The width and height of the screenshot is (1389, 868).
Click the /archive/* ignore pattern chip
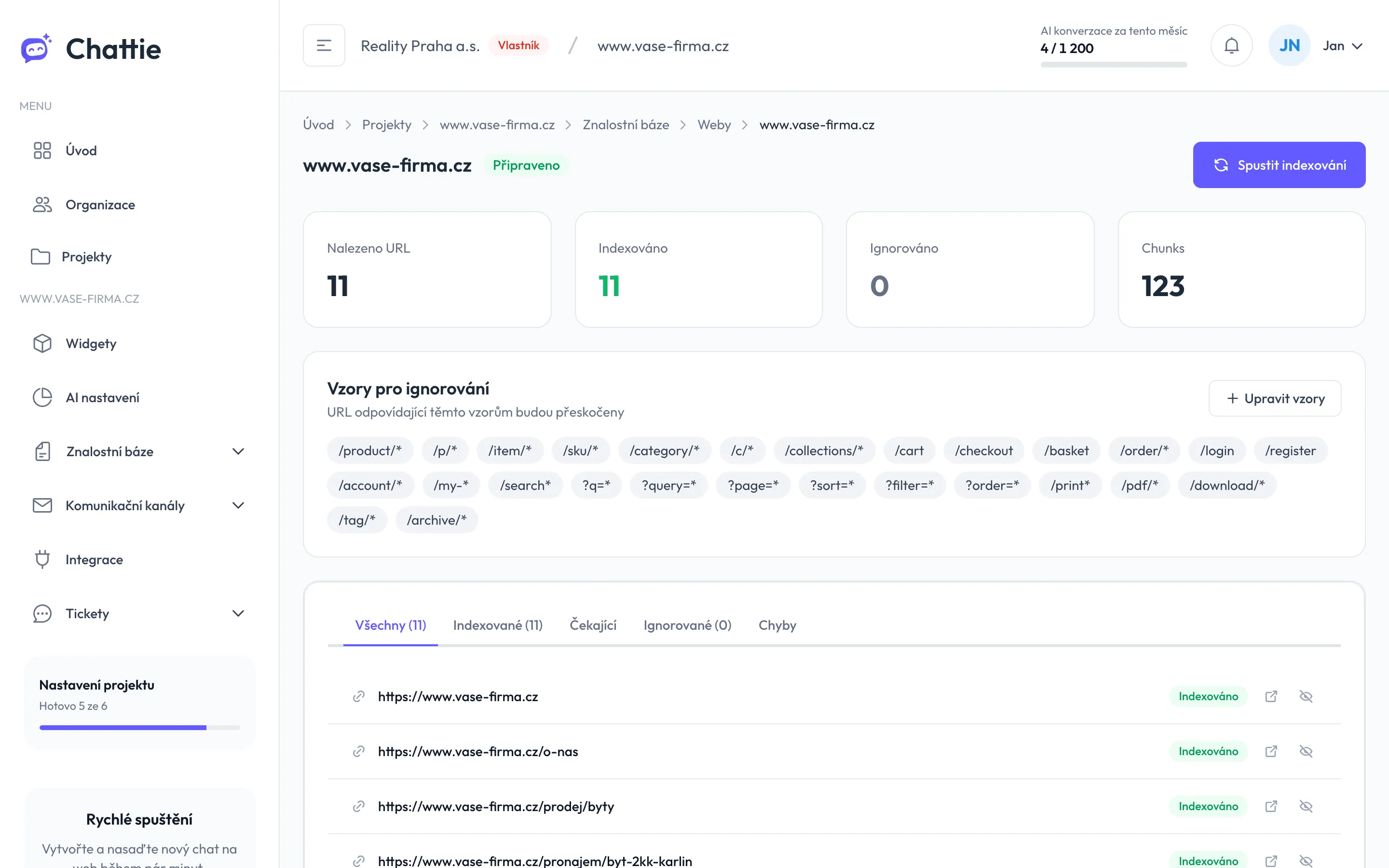pos(437,519)
